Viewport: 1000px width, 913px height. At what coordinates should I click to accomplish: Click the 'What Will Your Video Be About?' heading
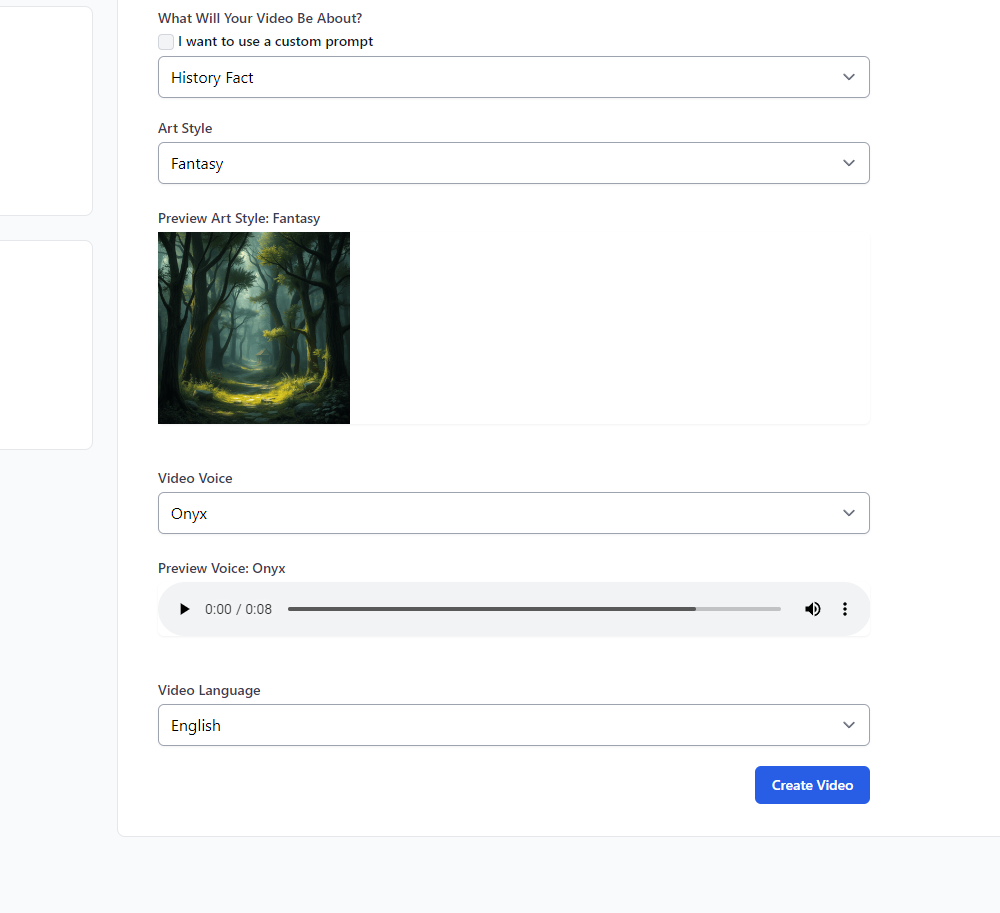(260, 18)
